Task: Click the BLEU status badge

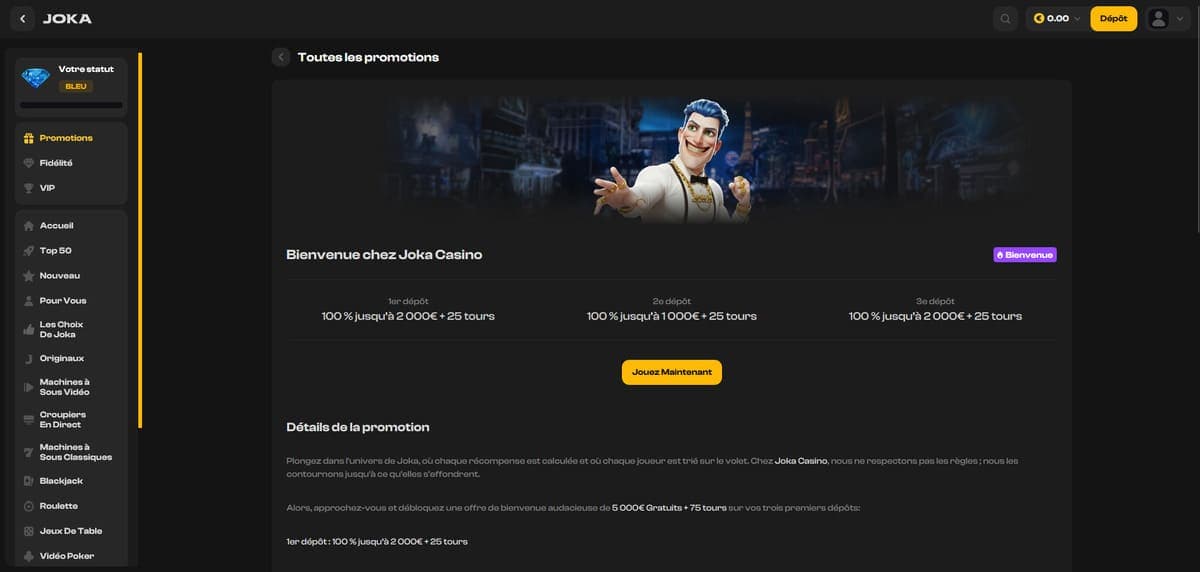Action: [x=76, y=86]
